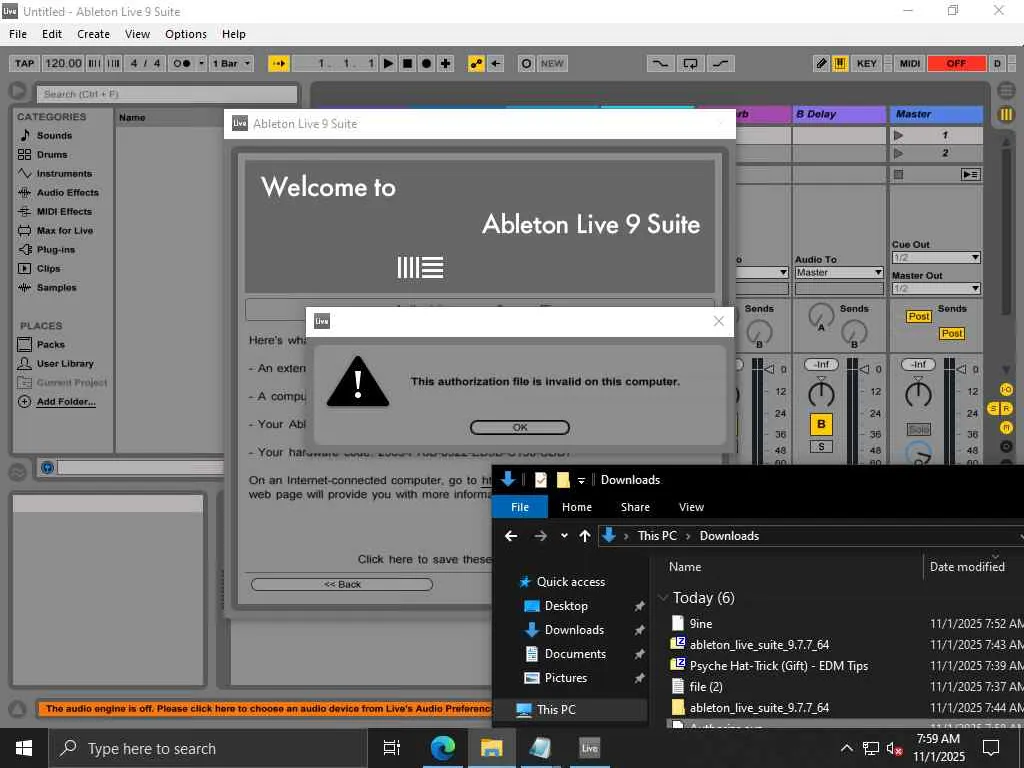1024x768 pixels.
Task: Select the Max for Live category
Action: tap(65, 231)
